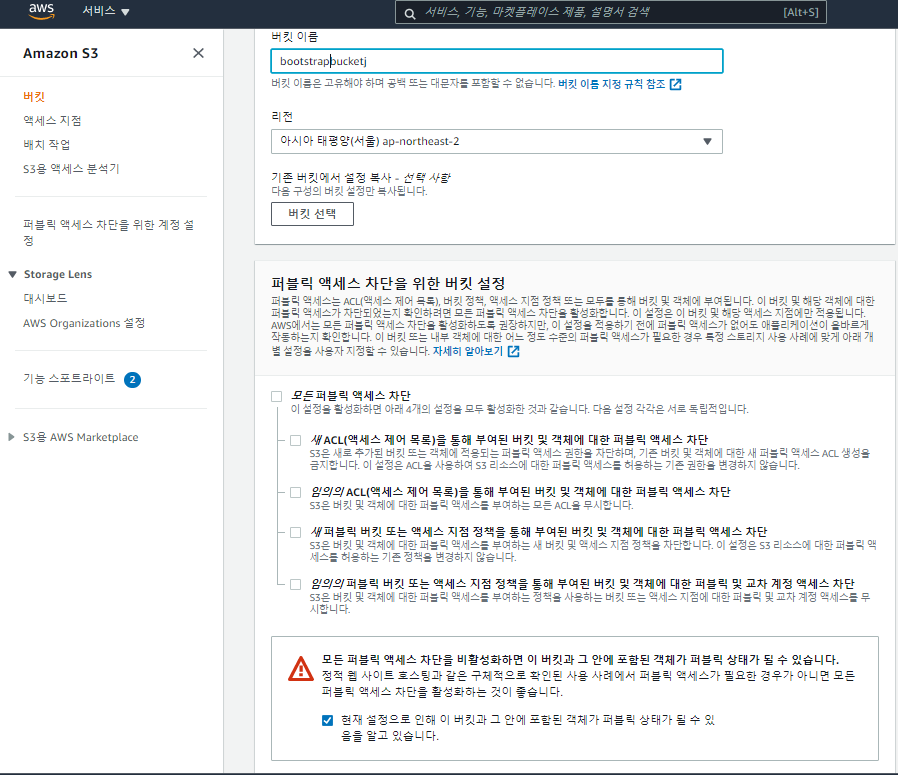Click the 퍼블릭 액세스 차단을 위한 버킷 설정 heading

coord(388,284)
